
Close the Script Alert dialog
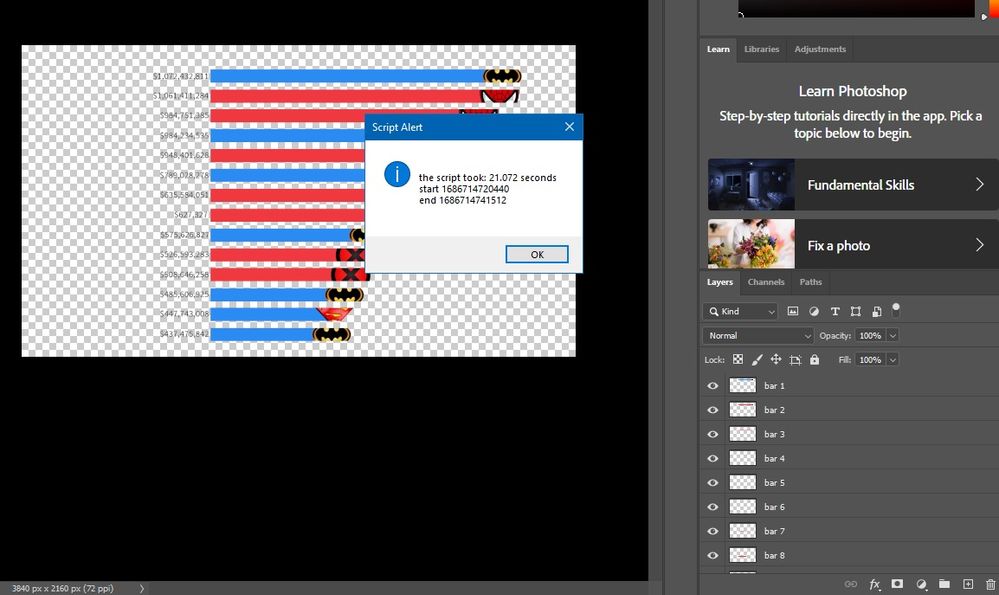[569, 127]
